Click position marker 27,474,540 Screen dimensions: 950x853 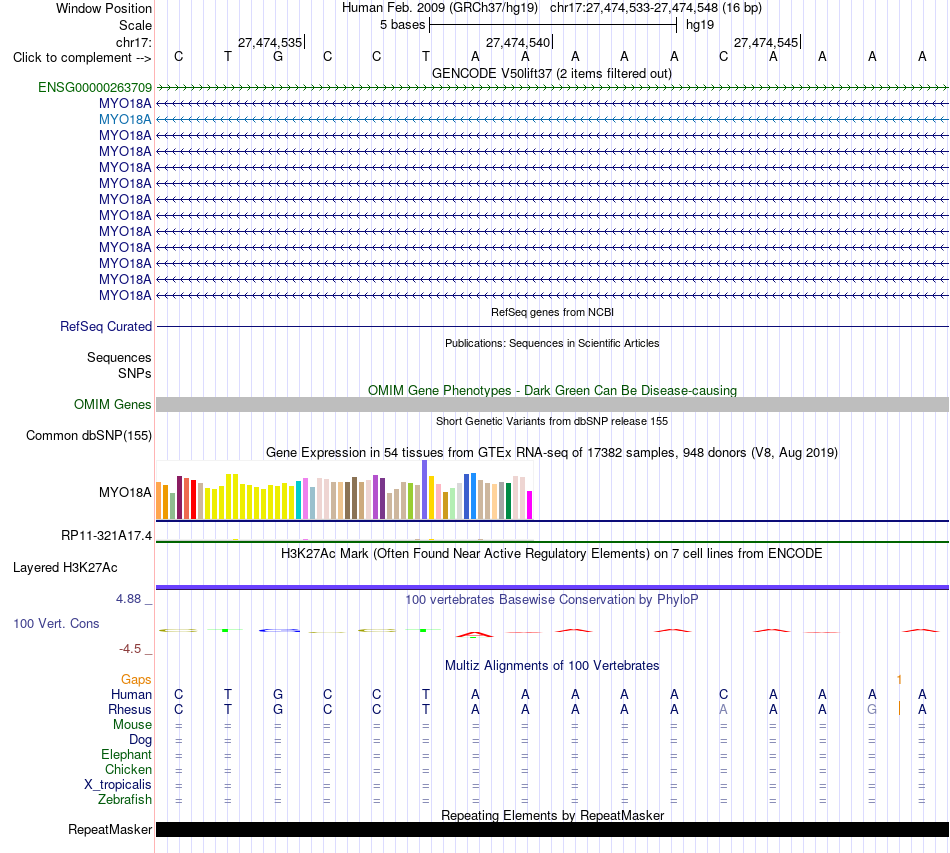pyautogui.click(x=518, y=42)
